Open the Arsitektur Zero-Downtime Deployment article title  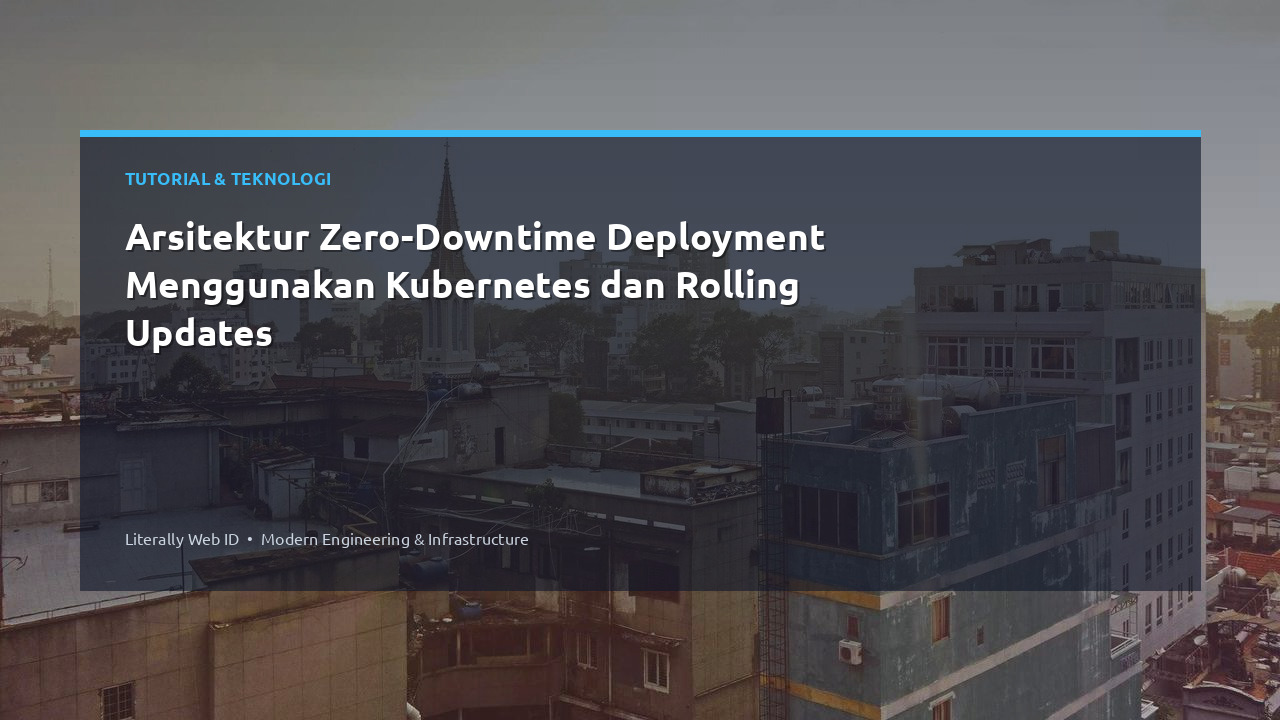point(475,285)
